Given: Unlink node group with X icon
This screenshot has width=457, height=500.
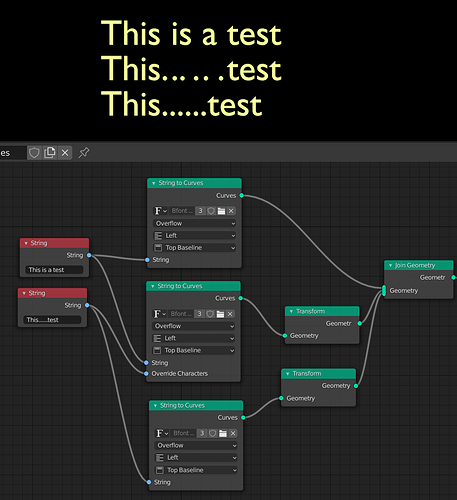Looking at the screenshot, I should 65,153.
